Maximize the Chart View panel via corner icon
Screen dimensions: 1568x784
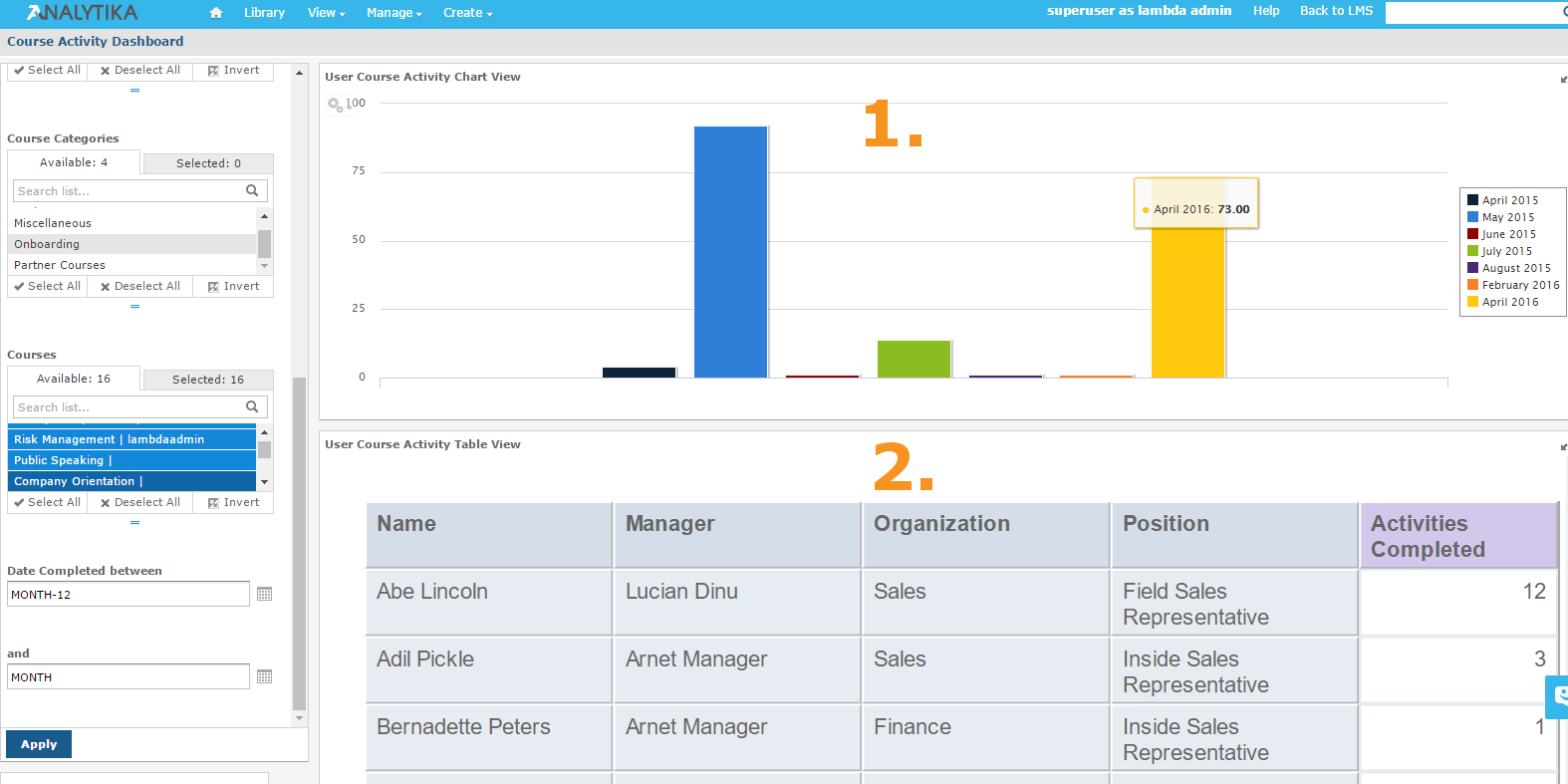tap(1563, 79)
